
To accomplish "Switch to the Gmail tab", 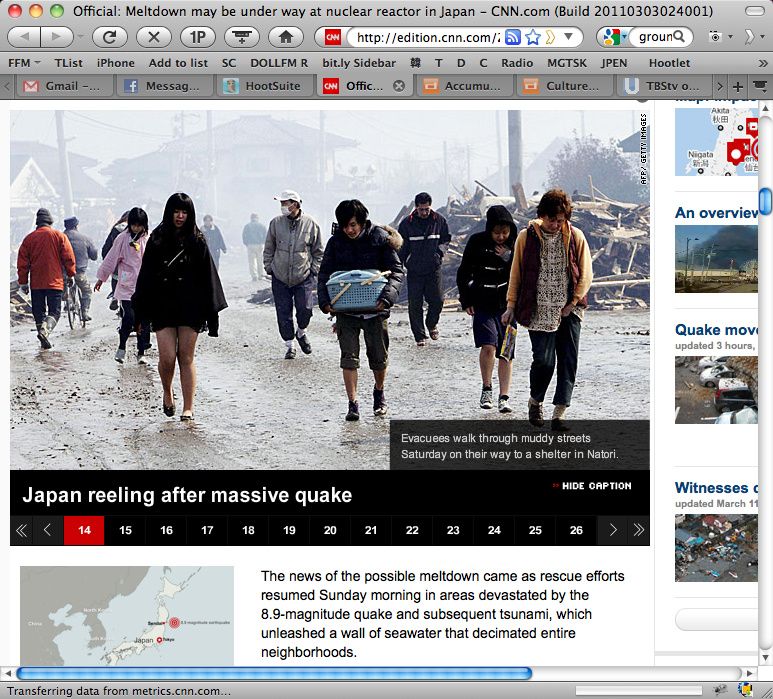I will (64, 86).
